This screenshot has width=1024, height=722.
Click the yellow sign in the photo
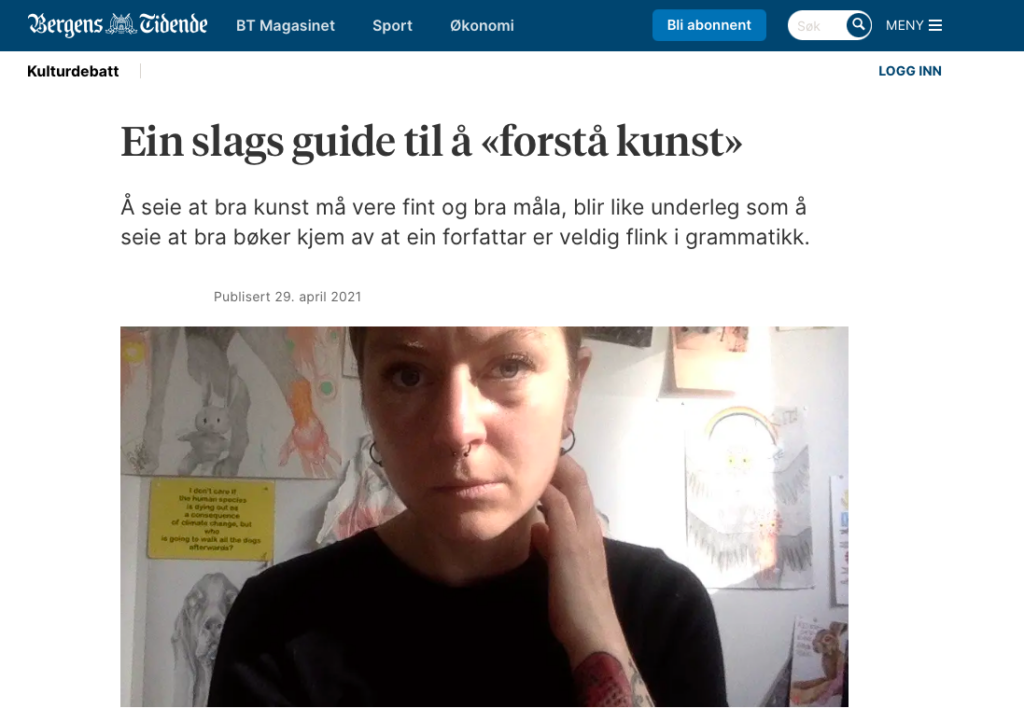tap(210, 519)
